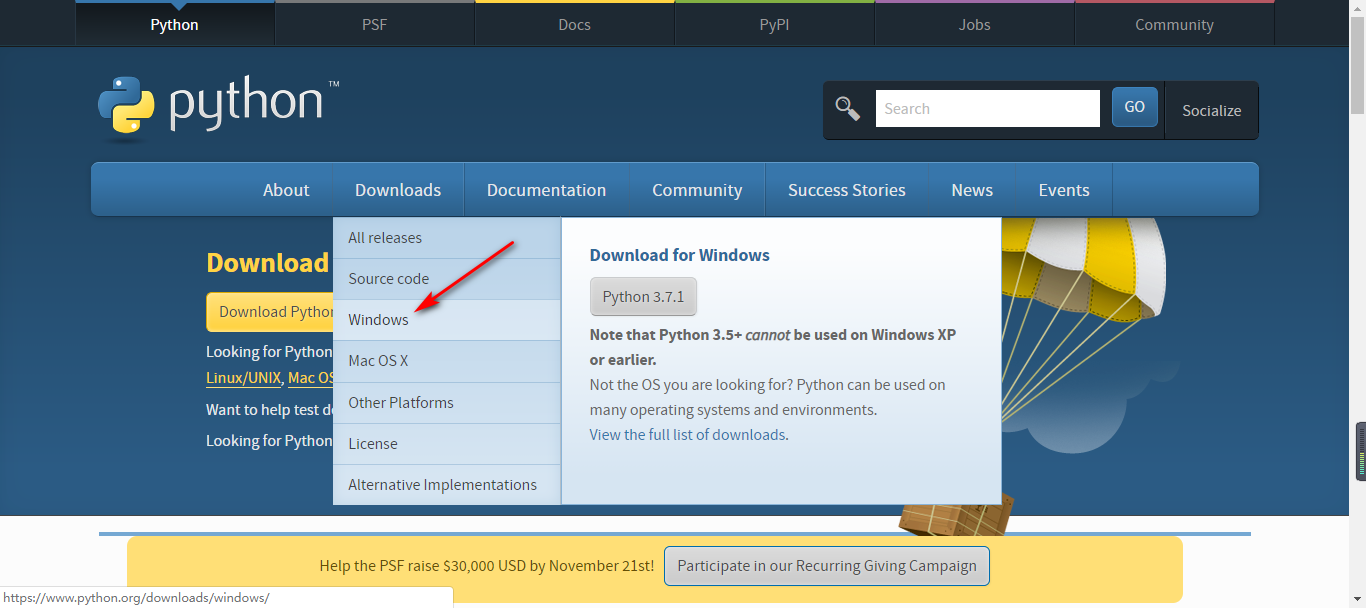Open the Events navigation menu
Screen dimensions: 1366x608
tap(1064, 190)
